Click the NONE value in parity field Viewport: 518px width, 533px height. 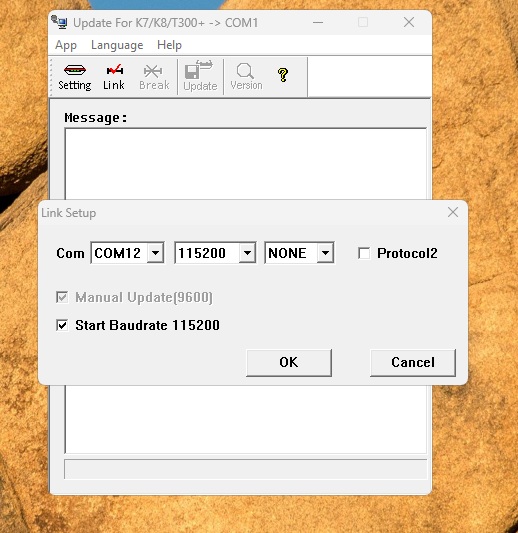pos(287,253)
